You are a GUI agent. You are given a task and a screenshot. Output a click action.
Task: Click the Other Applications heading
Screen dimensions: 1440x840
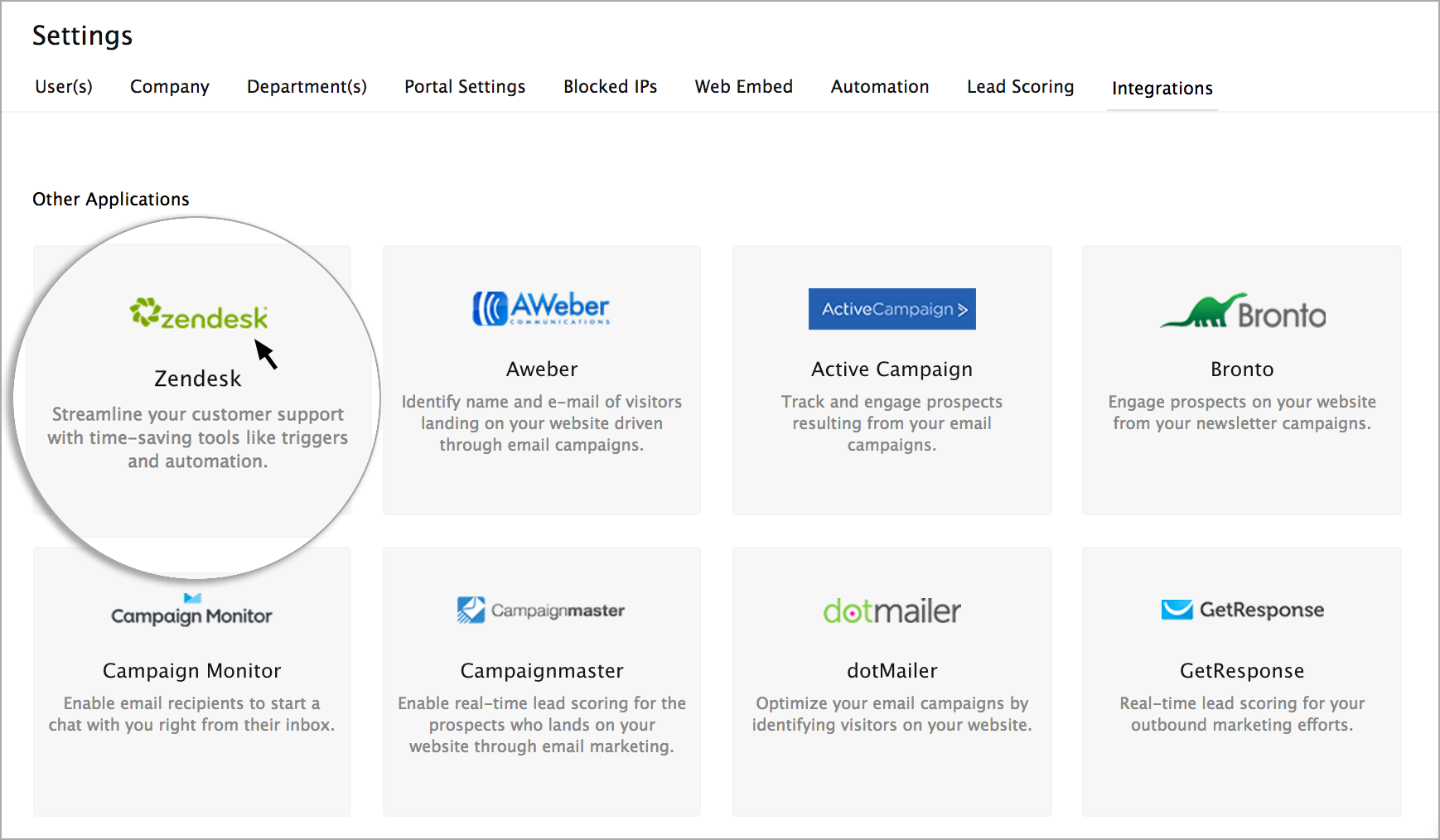click(x=111, y=200)
